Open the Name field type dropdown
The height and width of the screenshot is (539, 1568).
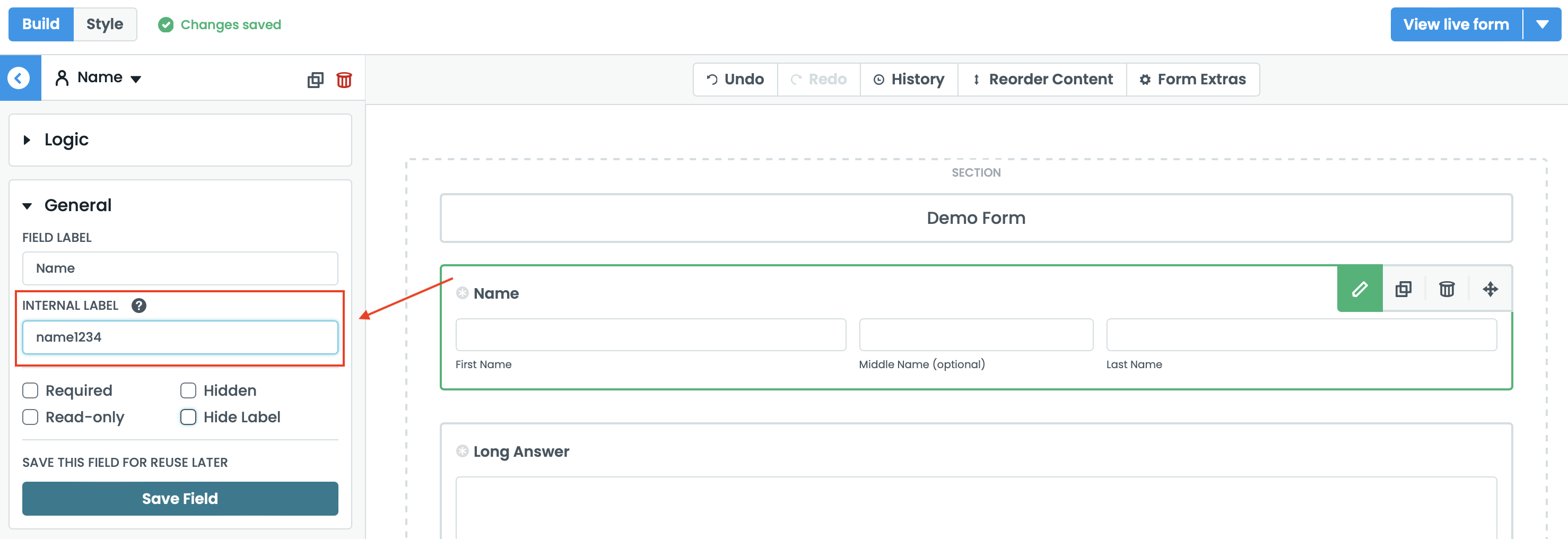136,79
